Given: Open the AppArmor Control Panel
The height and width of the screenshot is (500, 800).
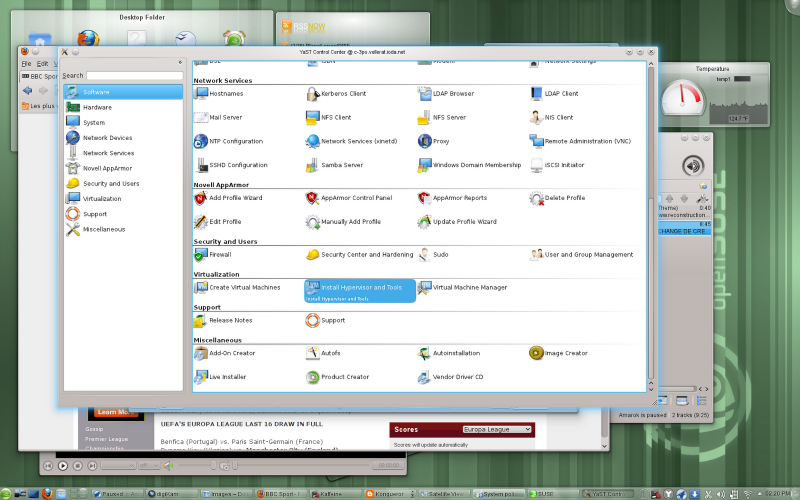Looking at the screenshot, I should pos(349,198).
